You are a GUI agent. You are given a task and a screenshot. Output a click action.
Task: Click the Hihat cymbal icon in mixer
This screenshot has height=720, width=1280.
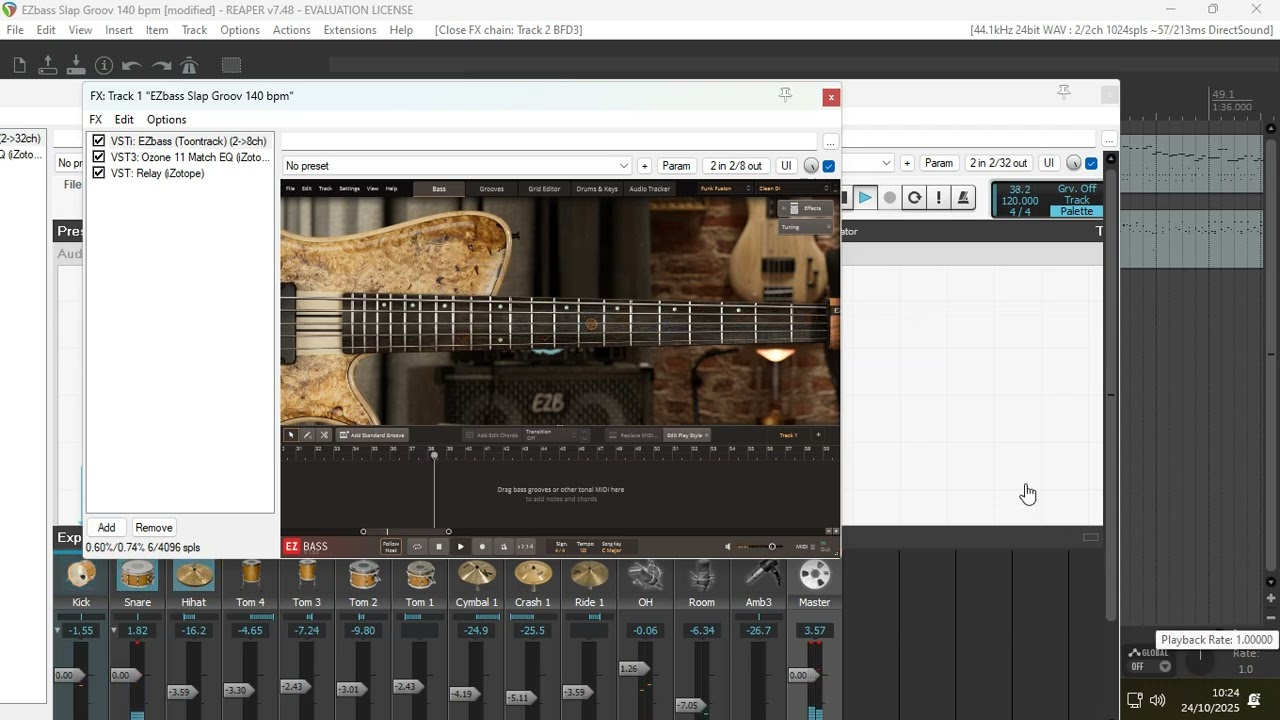194,575
